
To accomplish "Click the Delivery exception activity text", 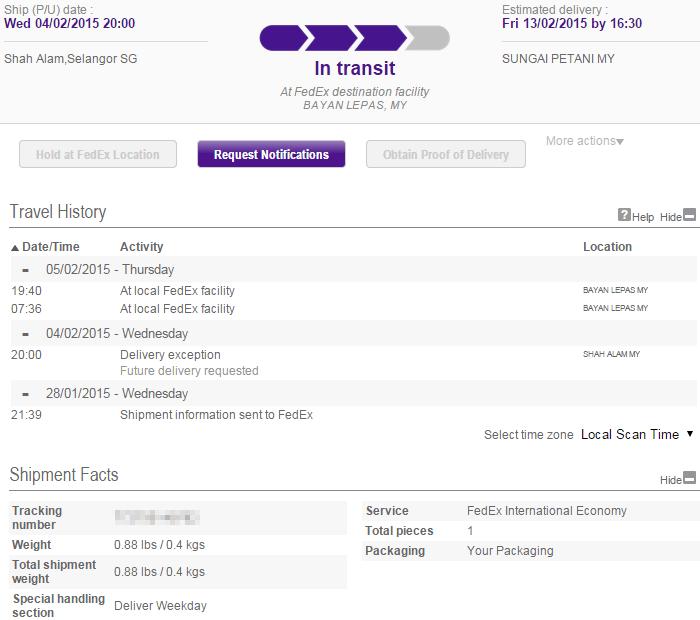I will 170,355.
